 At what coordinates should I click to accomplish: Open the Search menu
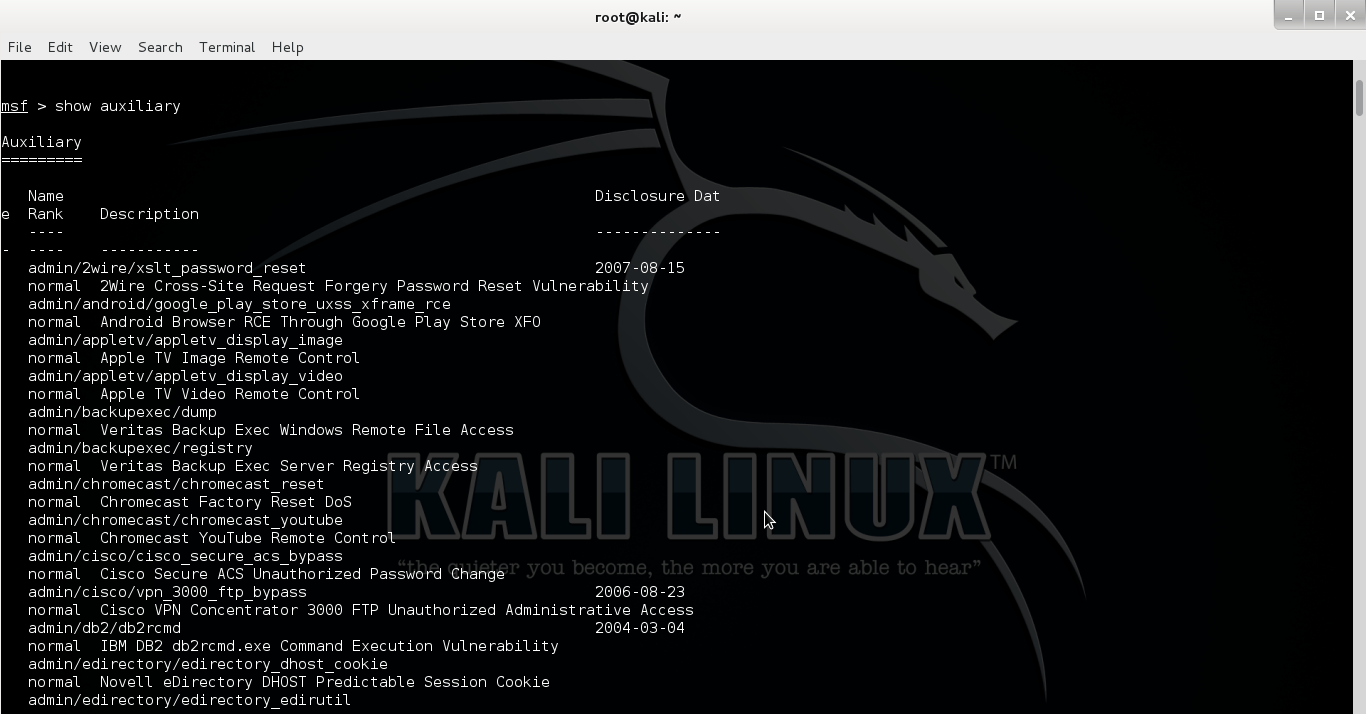tap(160, 47)
